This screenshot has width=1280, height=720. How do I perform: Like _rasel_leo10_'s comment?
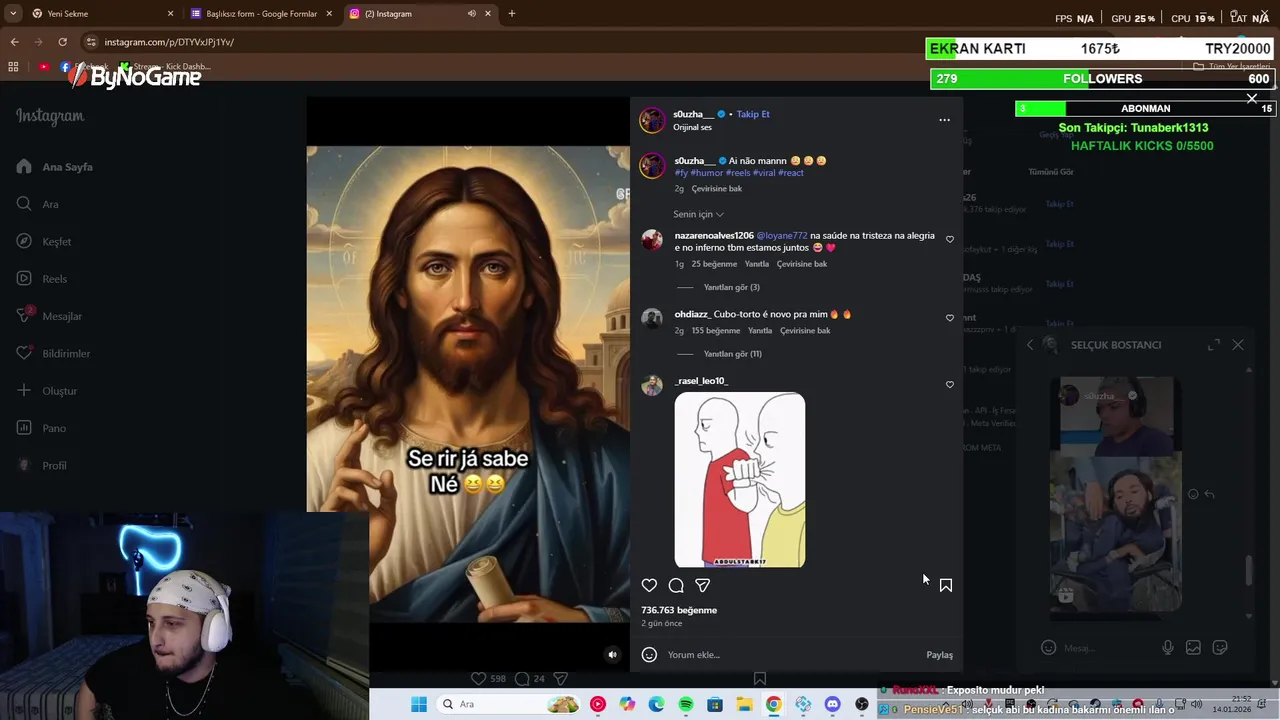click(950, 384)
